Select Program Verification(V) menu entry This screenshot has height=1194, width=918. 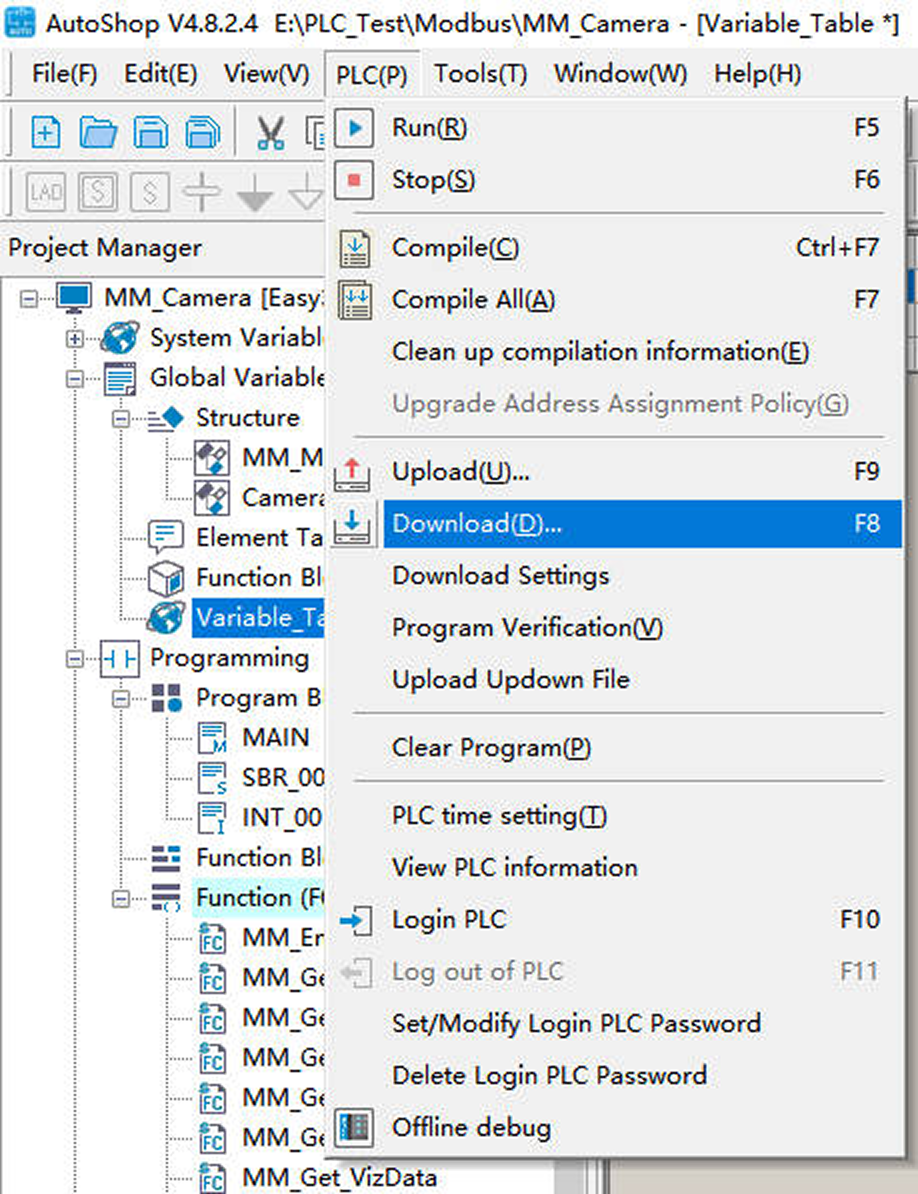[617, 627]
